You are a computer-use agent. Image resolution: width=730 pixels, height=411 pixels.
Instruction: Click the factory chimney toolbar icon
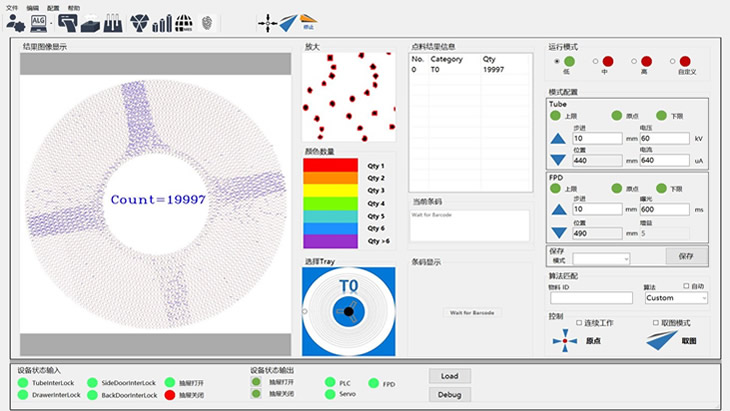click(x=113, y=23)
